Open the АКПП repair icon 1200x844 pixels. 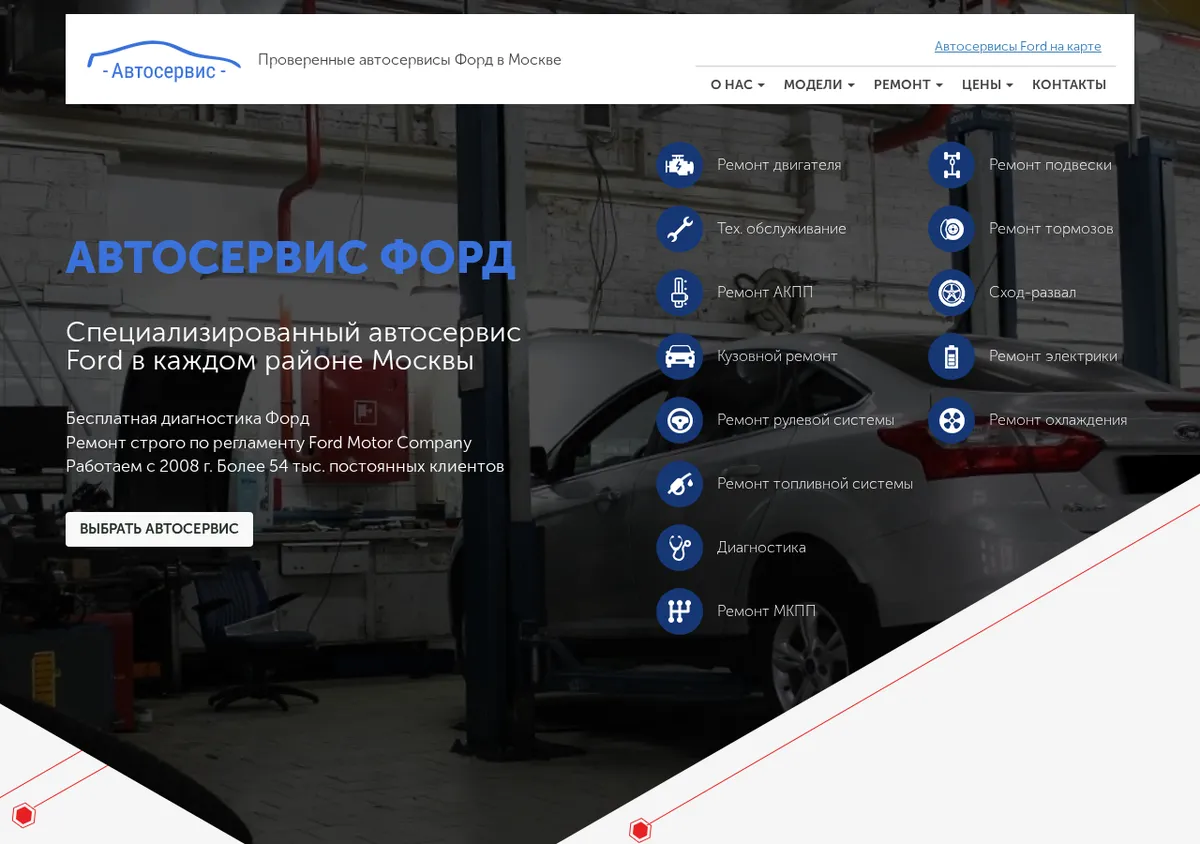680,293
